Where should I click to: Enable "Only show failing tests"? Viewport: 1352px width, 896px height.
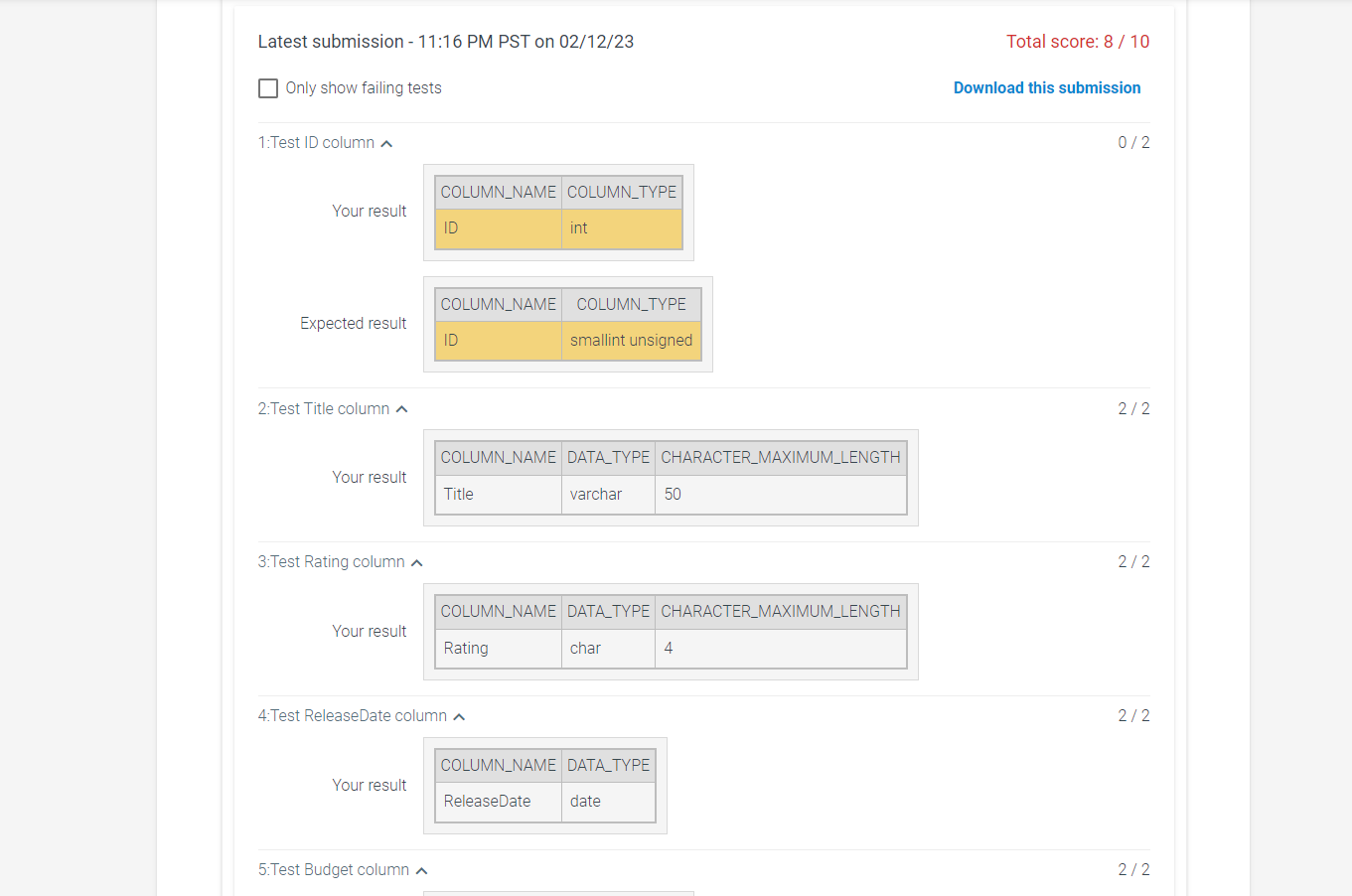pyautogui.click(x=268, y=87)
